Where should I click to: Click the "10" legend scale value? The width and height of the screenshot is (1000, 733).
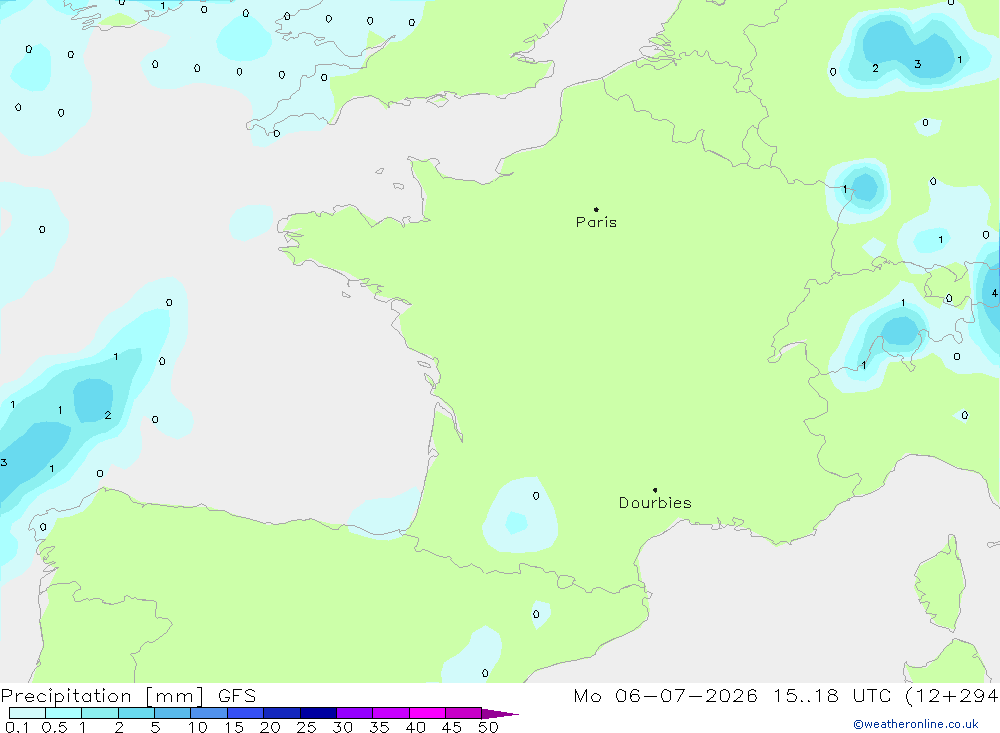[x=197, y=727]
